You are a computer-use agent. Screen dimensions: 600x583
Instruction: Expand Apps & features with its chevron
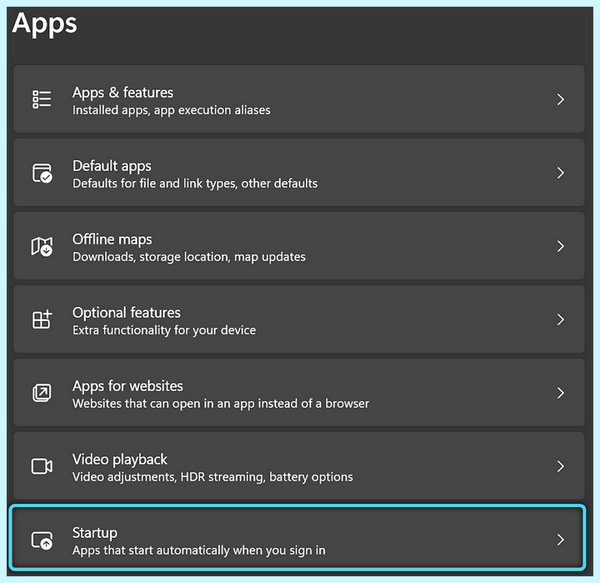[561, 99]
